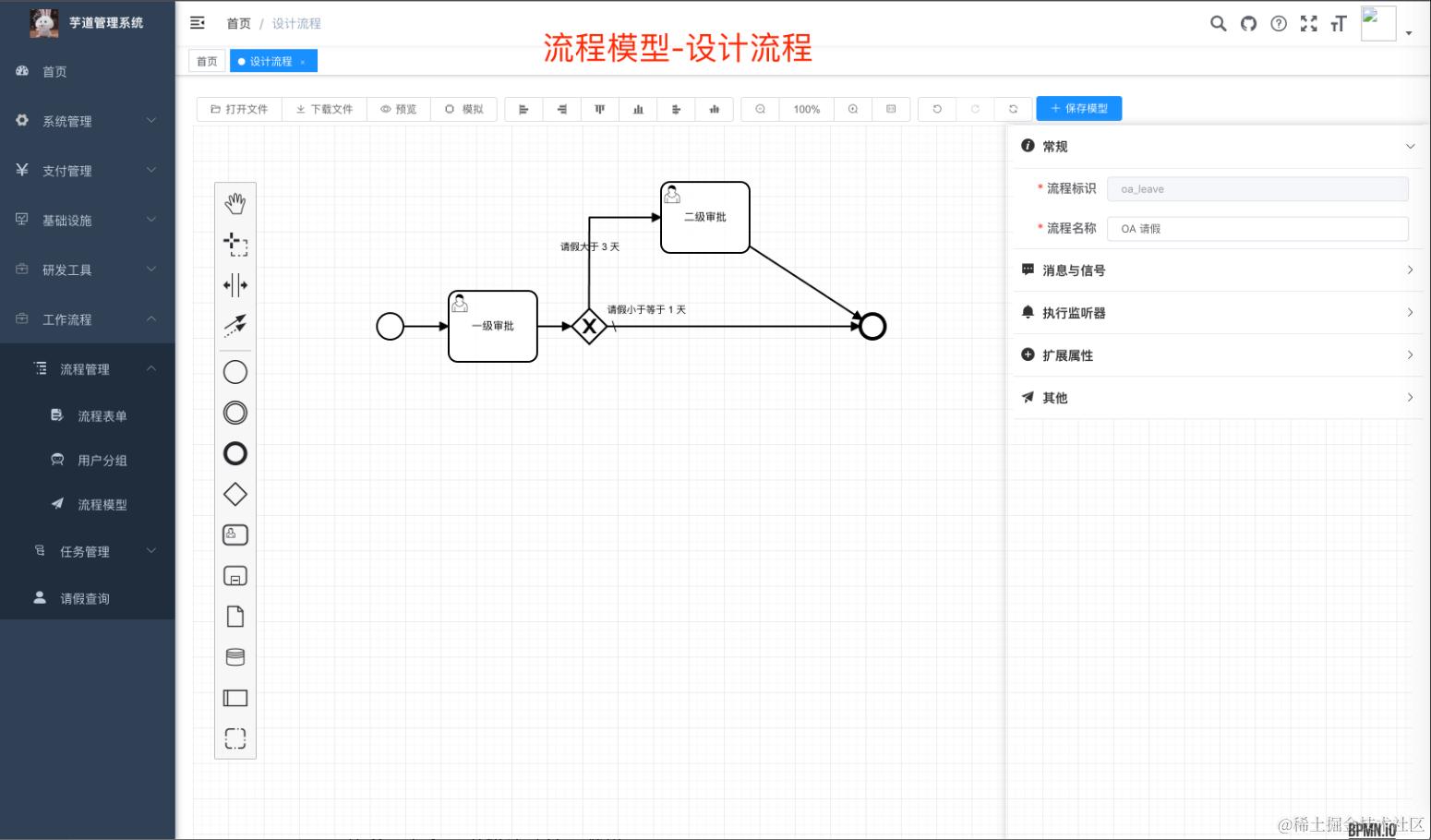Create an intermediate event from palette

coord(235,413)
